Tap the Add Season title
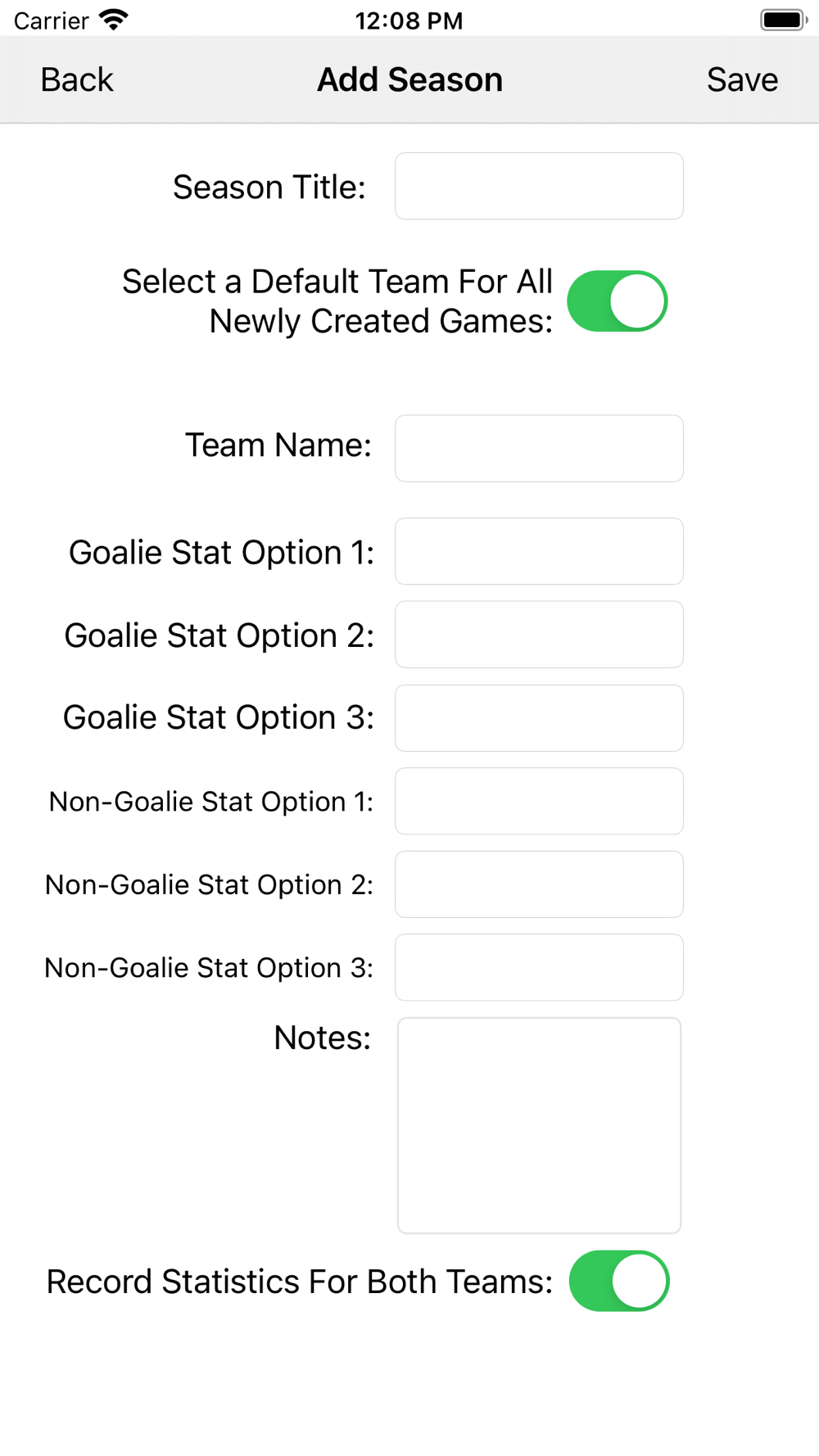 pyautogui.click(x=409, y=80)
